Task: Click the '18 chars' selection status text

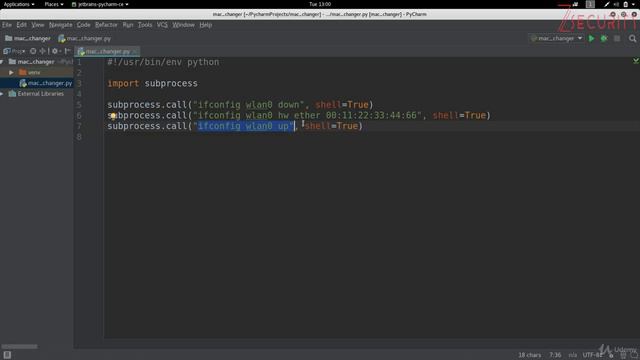Action: click(529, 355)
